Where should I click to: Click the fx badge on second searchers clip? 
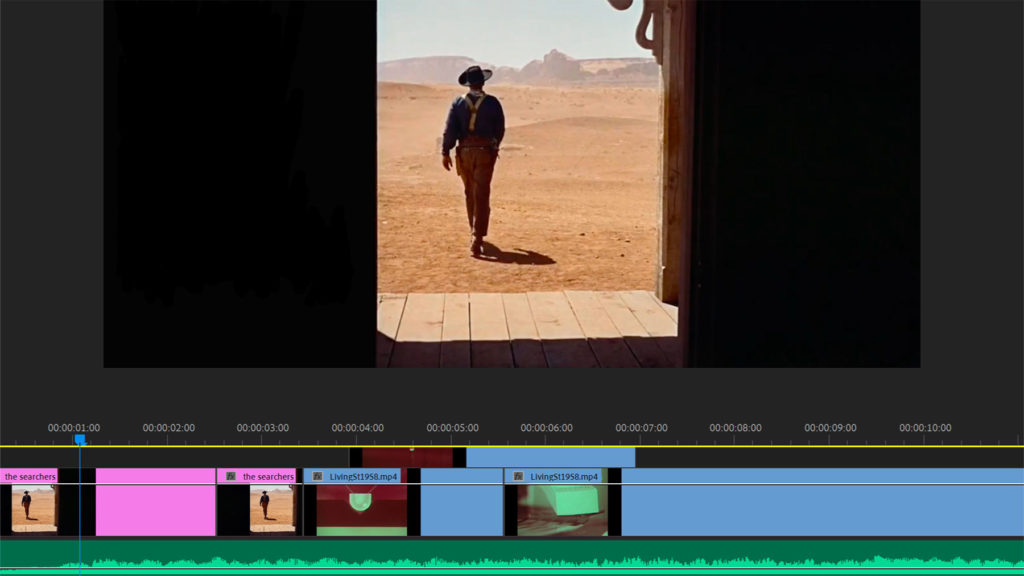click(x=231, y=477)
